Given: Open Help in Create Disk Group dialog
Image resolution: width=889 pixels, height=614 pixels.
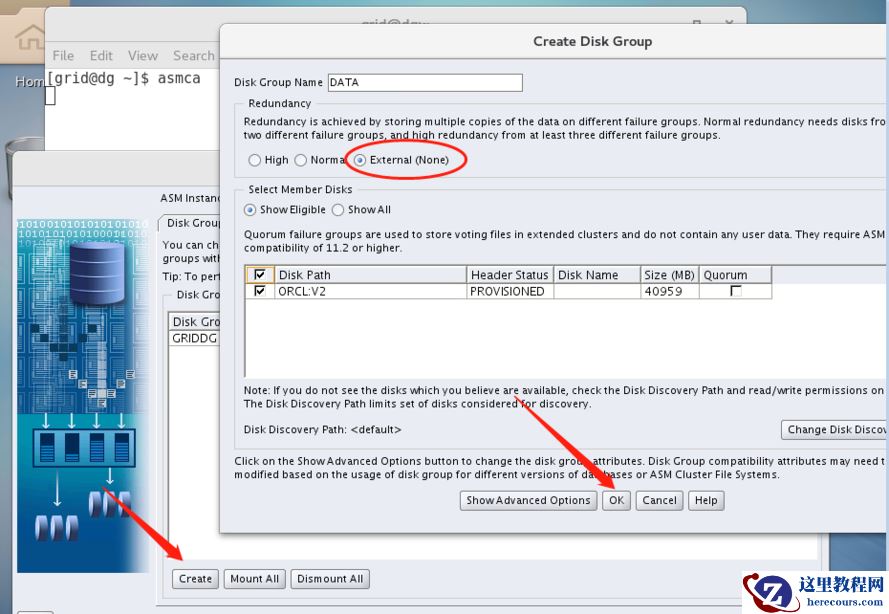Looking at the screenshot, I should [x=706, y=500].
